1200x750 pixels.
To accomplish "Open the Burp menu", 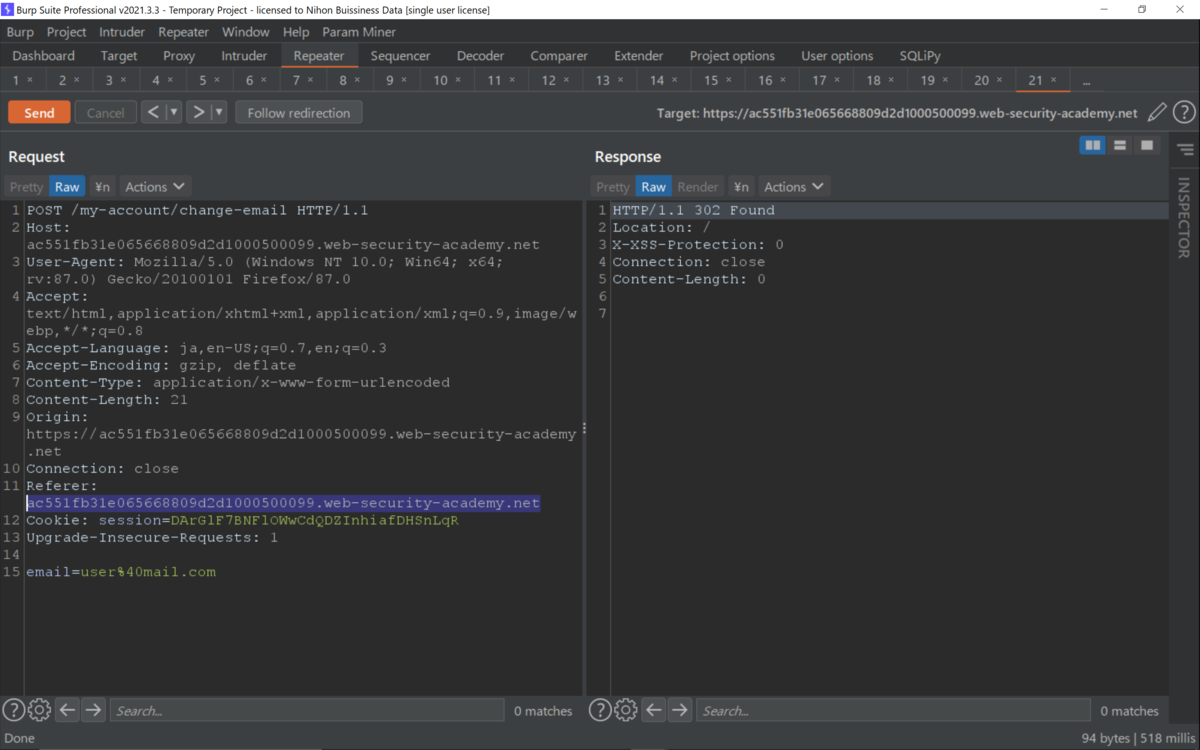I will (20, 32).
